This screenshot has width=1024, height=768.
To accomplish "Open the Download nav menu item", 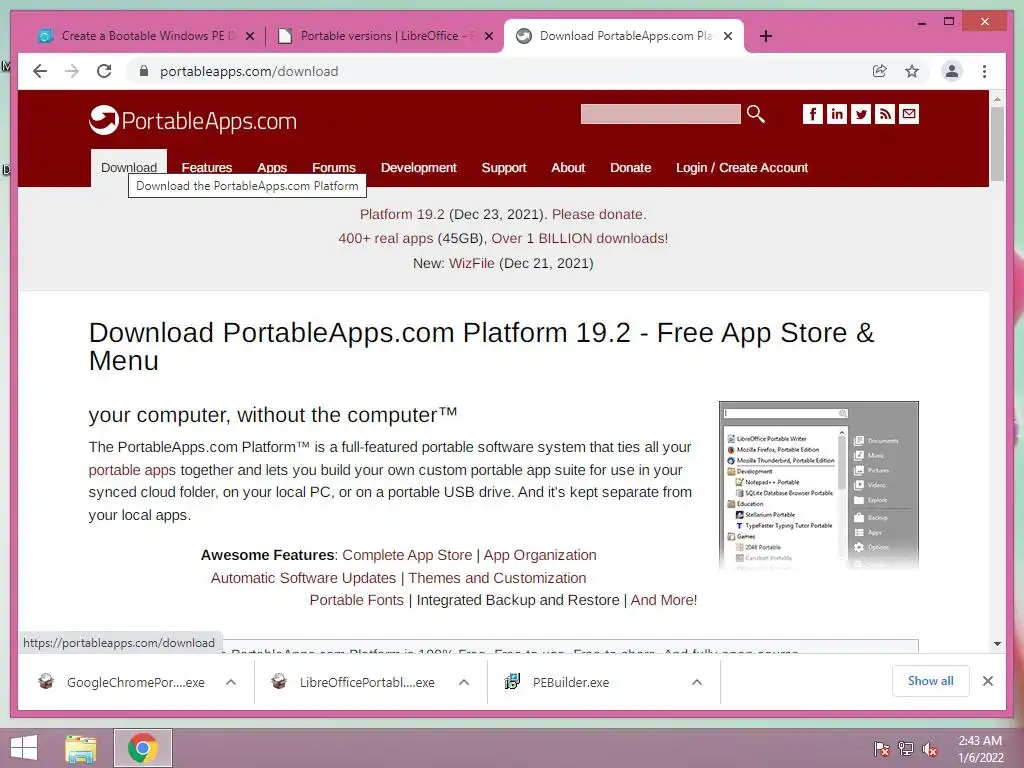I will coord(129,168).
